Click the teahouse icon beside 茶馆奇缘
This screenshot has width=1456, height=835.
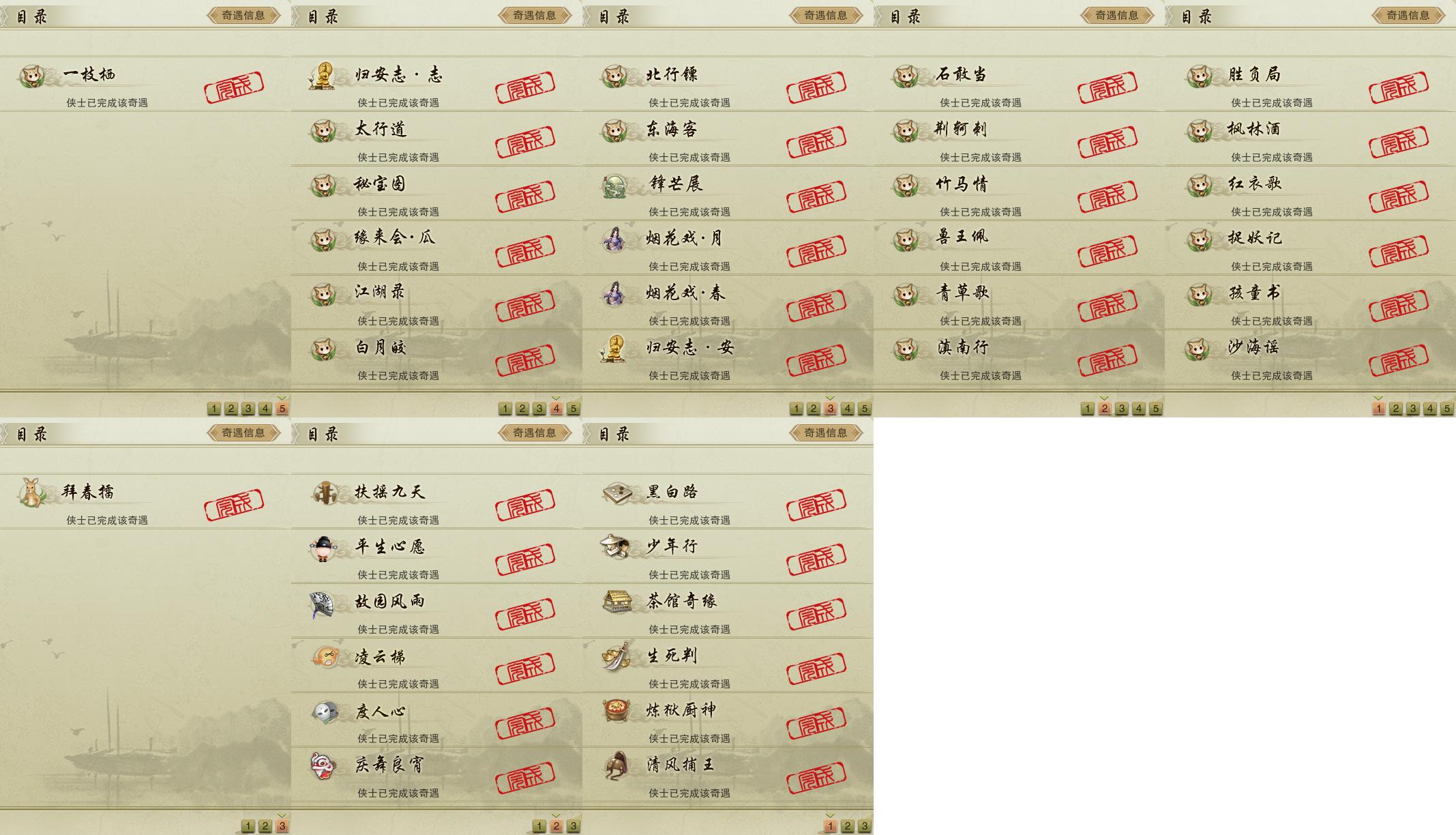click(616, 601)
